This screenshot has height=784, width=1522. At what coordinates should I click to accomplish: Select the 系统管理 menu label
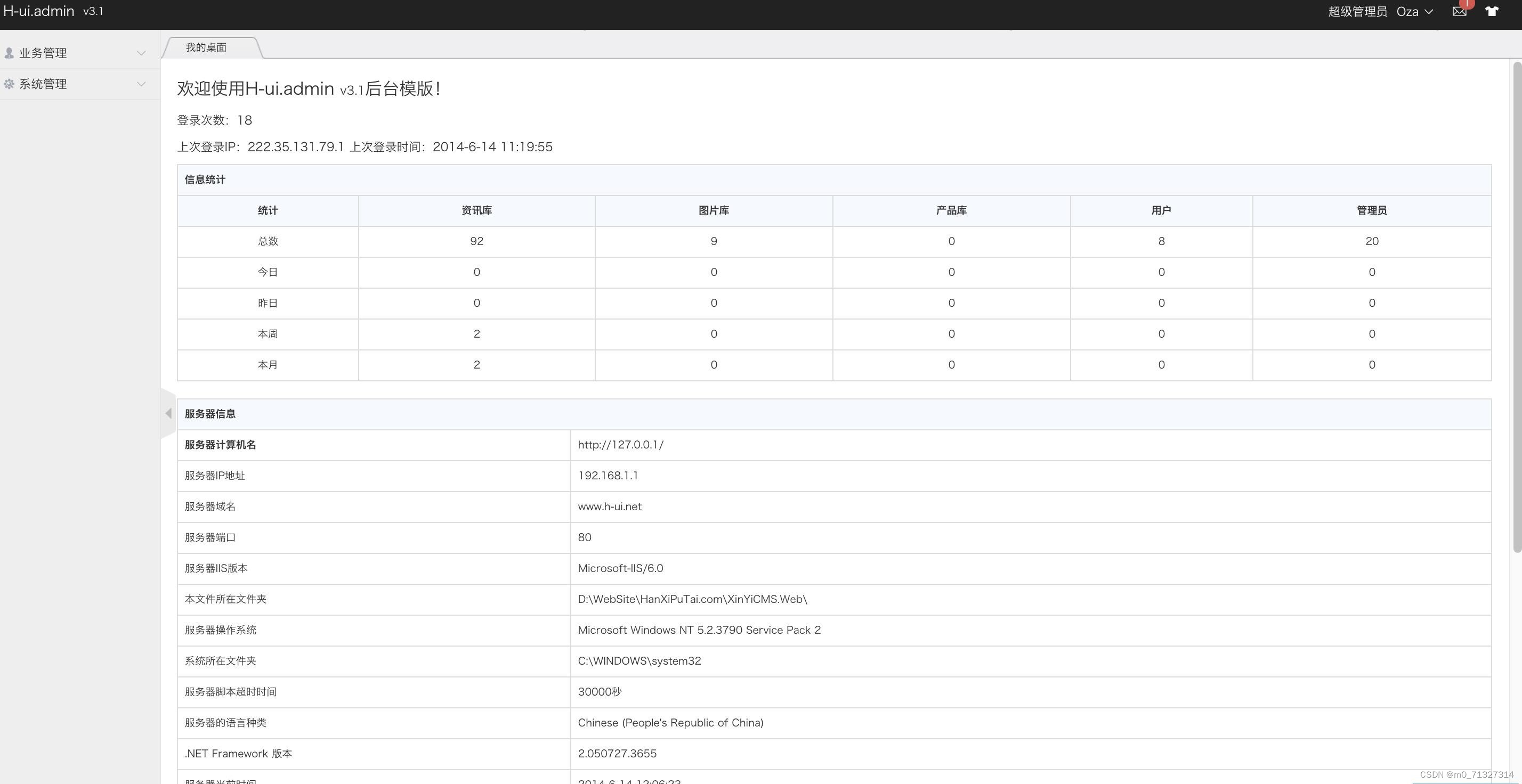click(x=43, y=85)
